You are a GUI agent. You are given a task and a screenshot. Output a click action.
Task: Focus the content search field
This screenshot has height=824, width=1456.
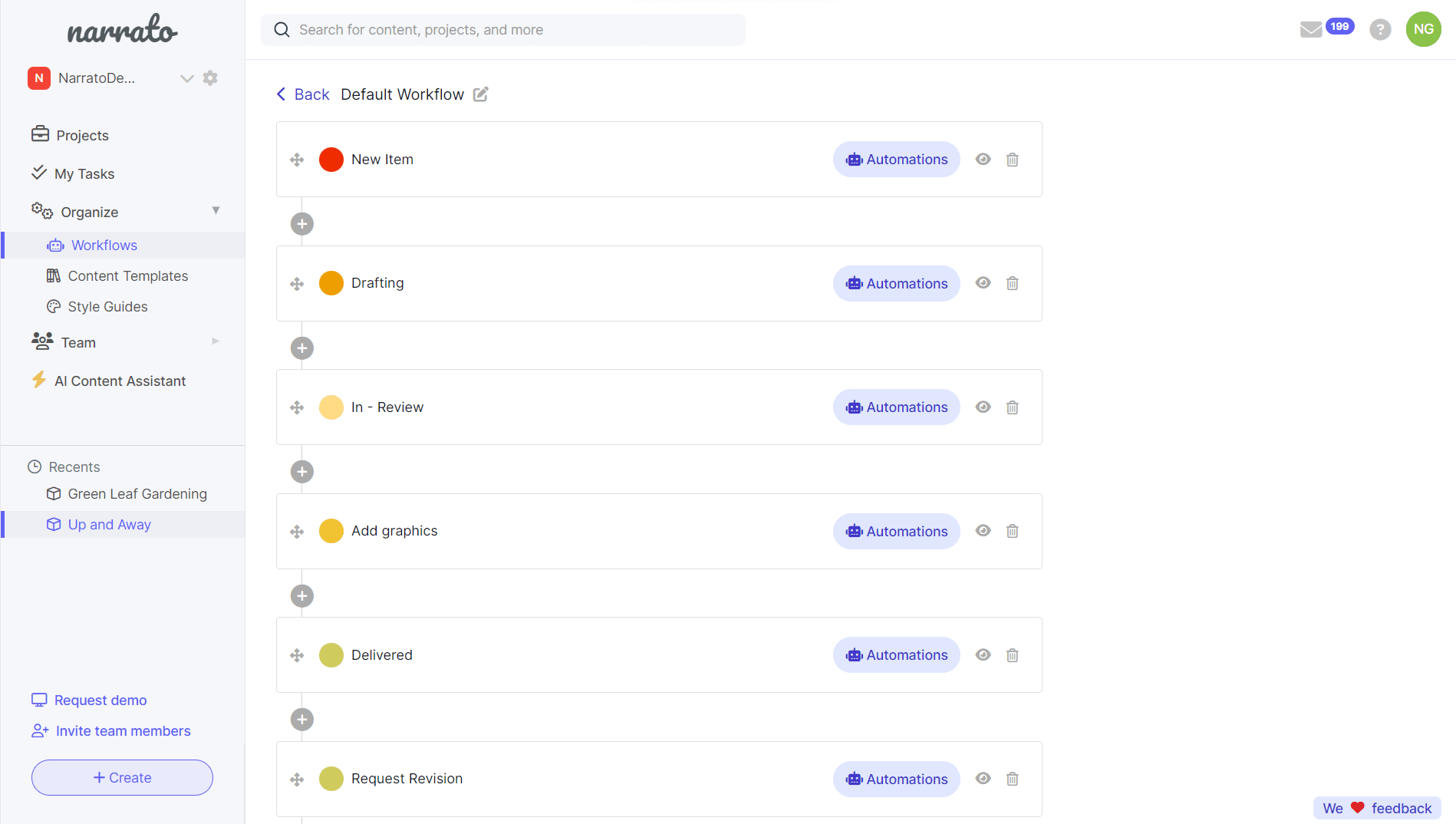pos(503,30)
